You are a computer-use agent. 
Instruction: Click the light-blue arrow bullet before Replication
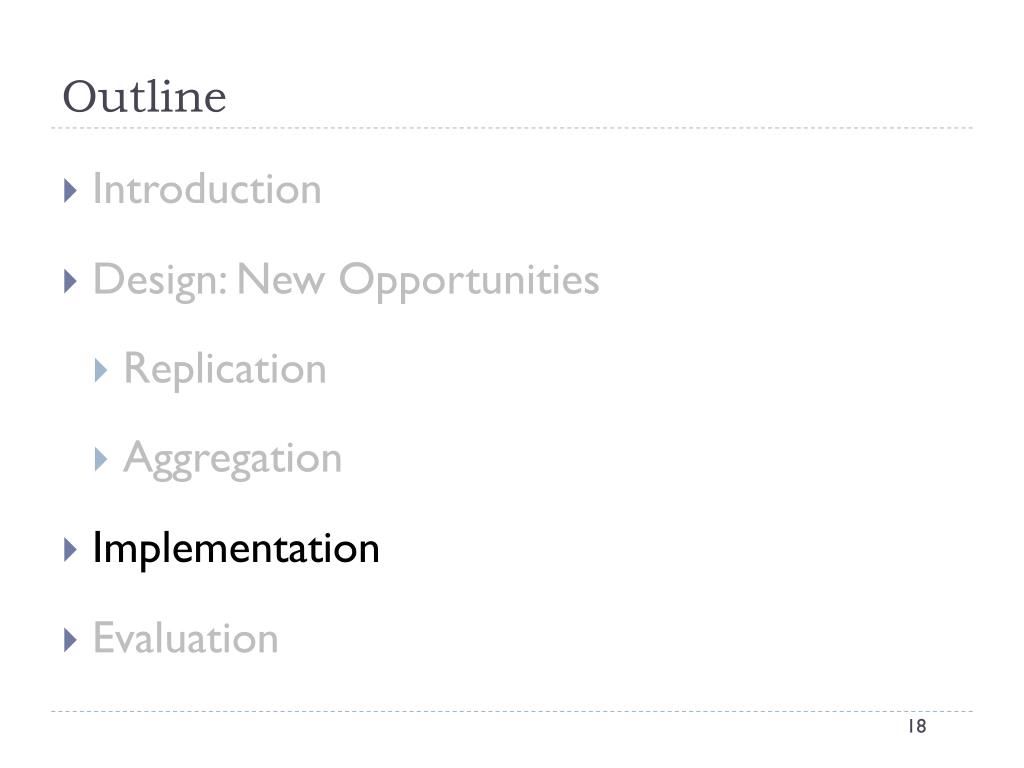click(x=101, y=370)
